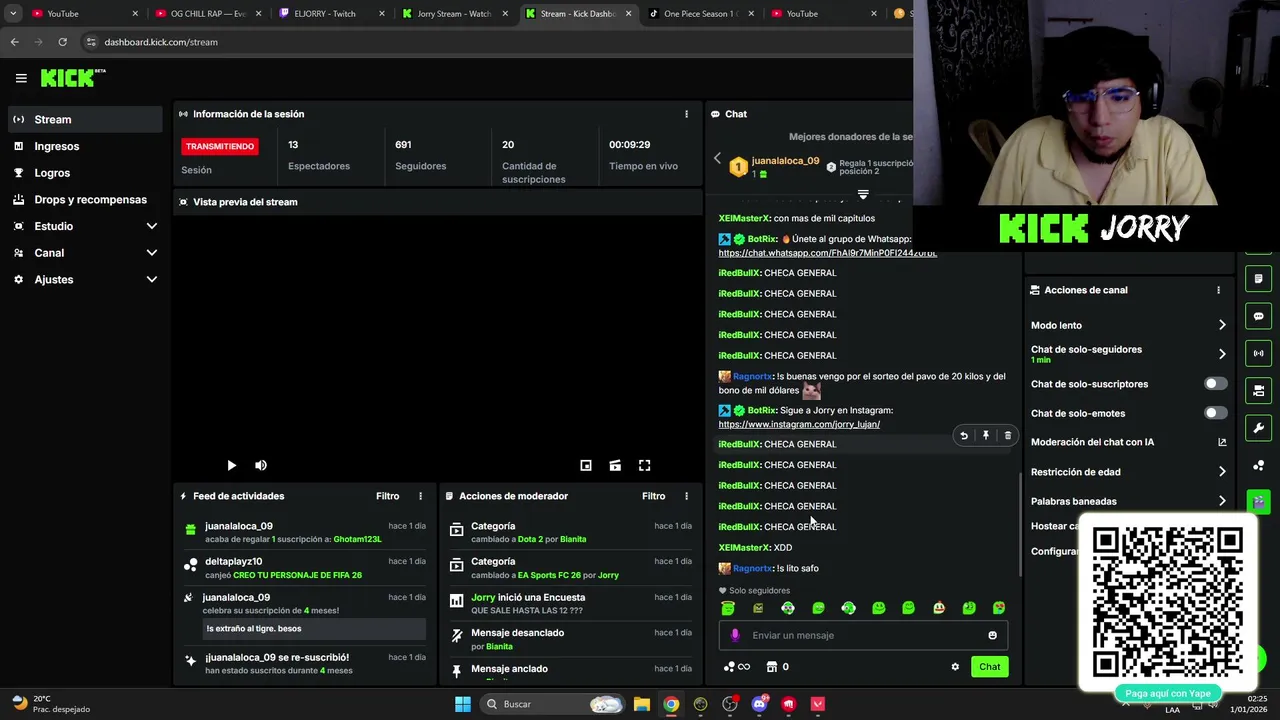This screenshot has height=720, width=1280.
Task: Open Acciones de moderador options menu
Action: click(x=686, y=496)
